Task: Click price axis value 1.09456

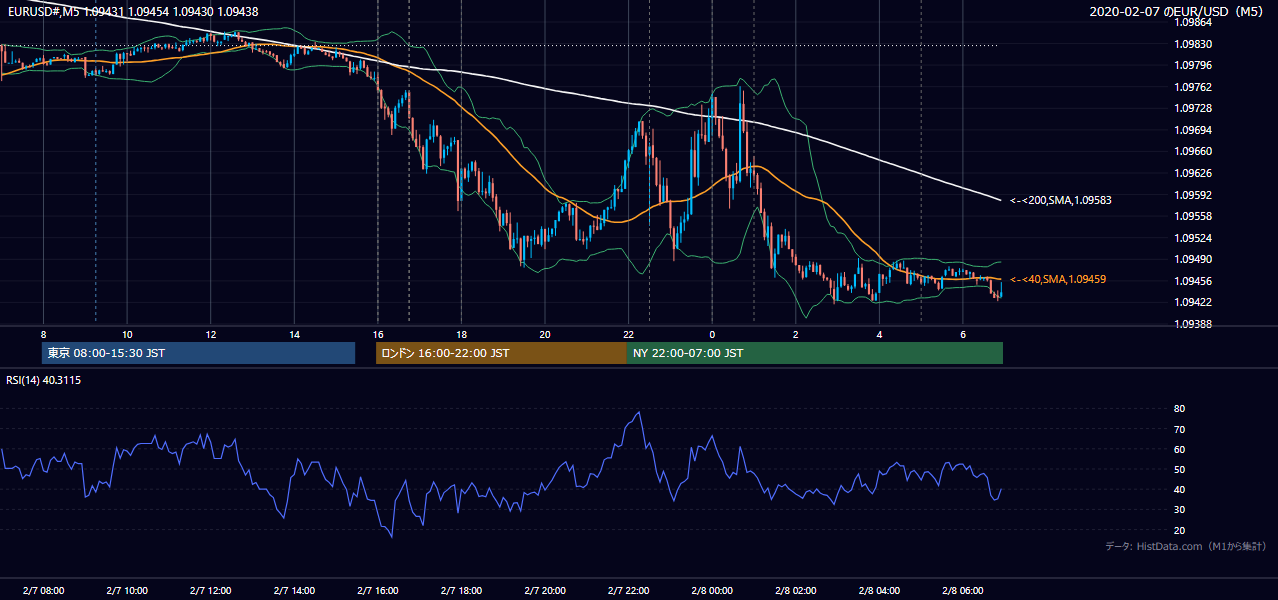Action: pyautogui.click(x=1193, y=281)
